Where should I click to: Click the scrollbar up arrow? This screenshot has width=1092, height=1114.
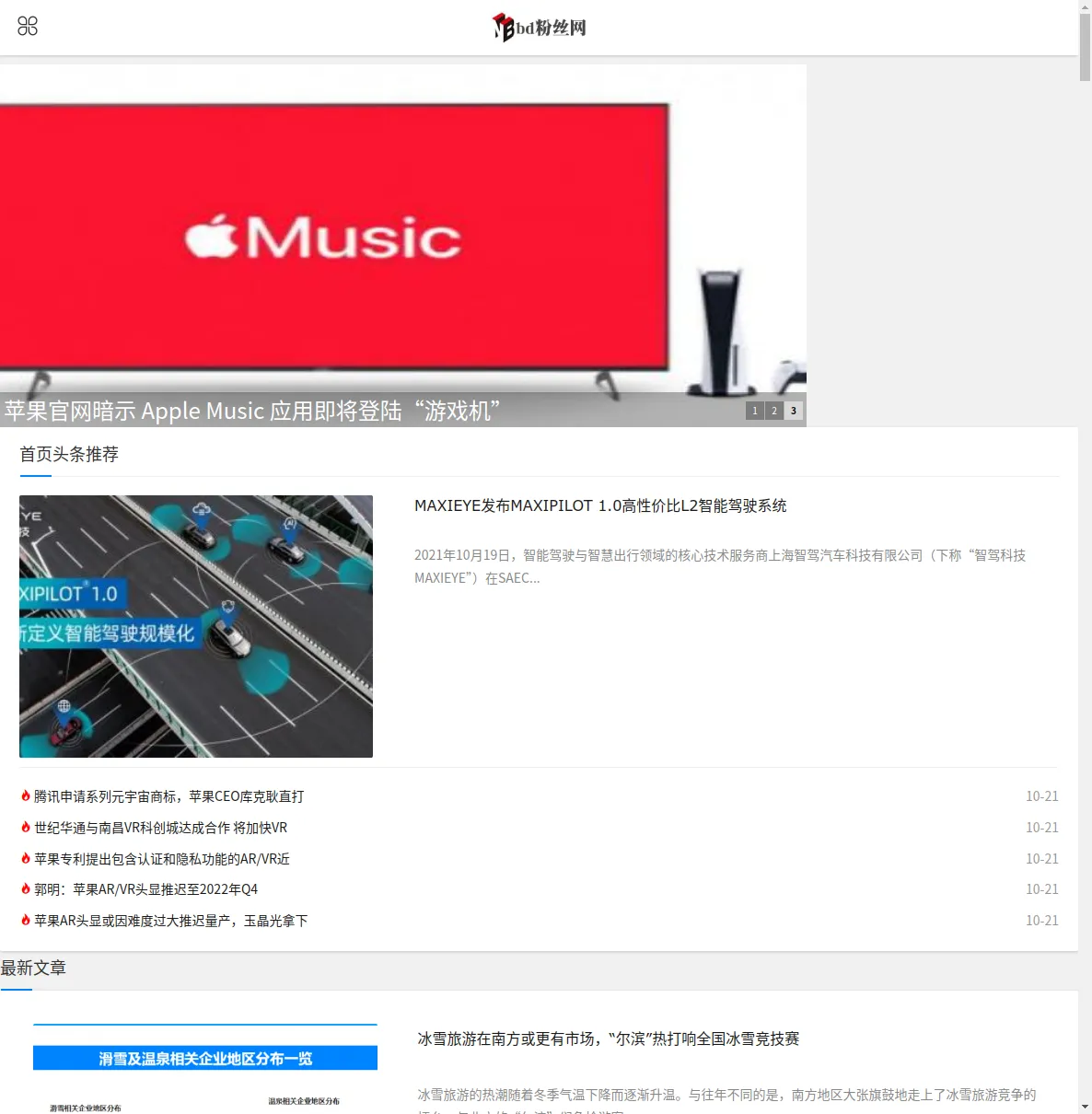pos(1085,6)
